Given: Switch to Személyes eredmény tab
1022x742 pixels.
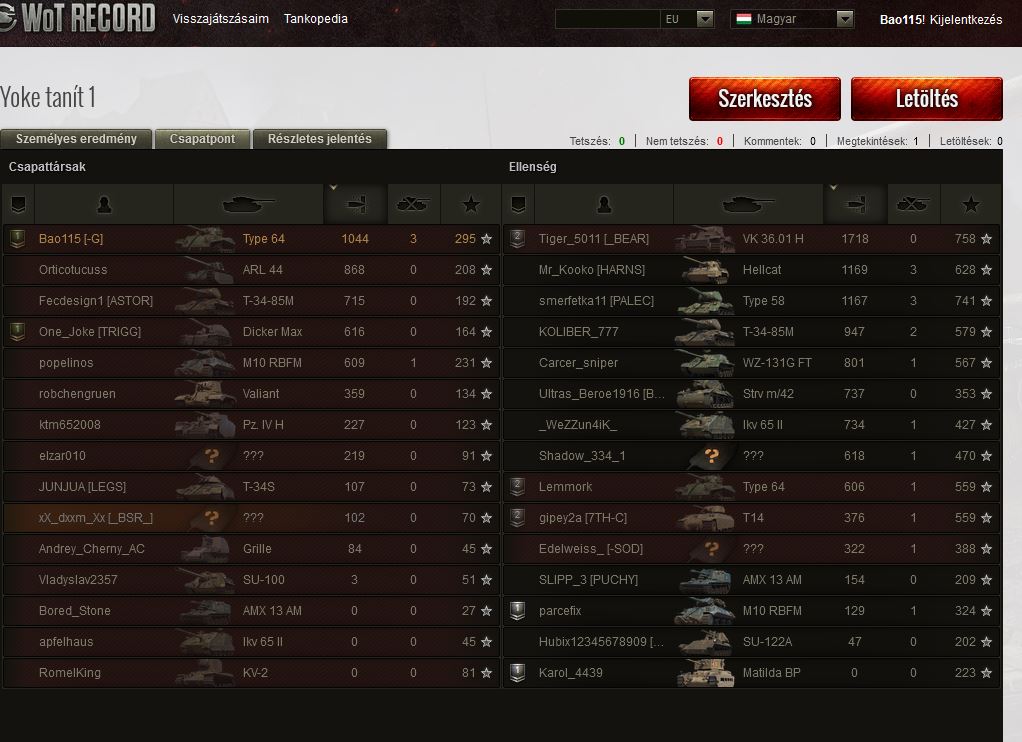Looking at the screenshot, I should (76, 139).
